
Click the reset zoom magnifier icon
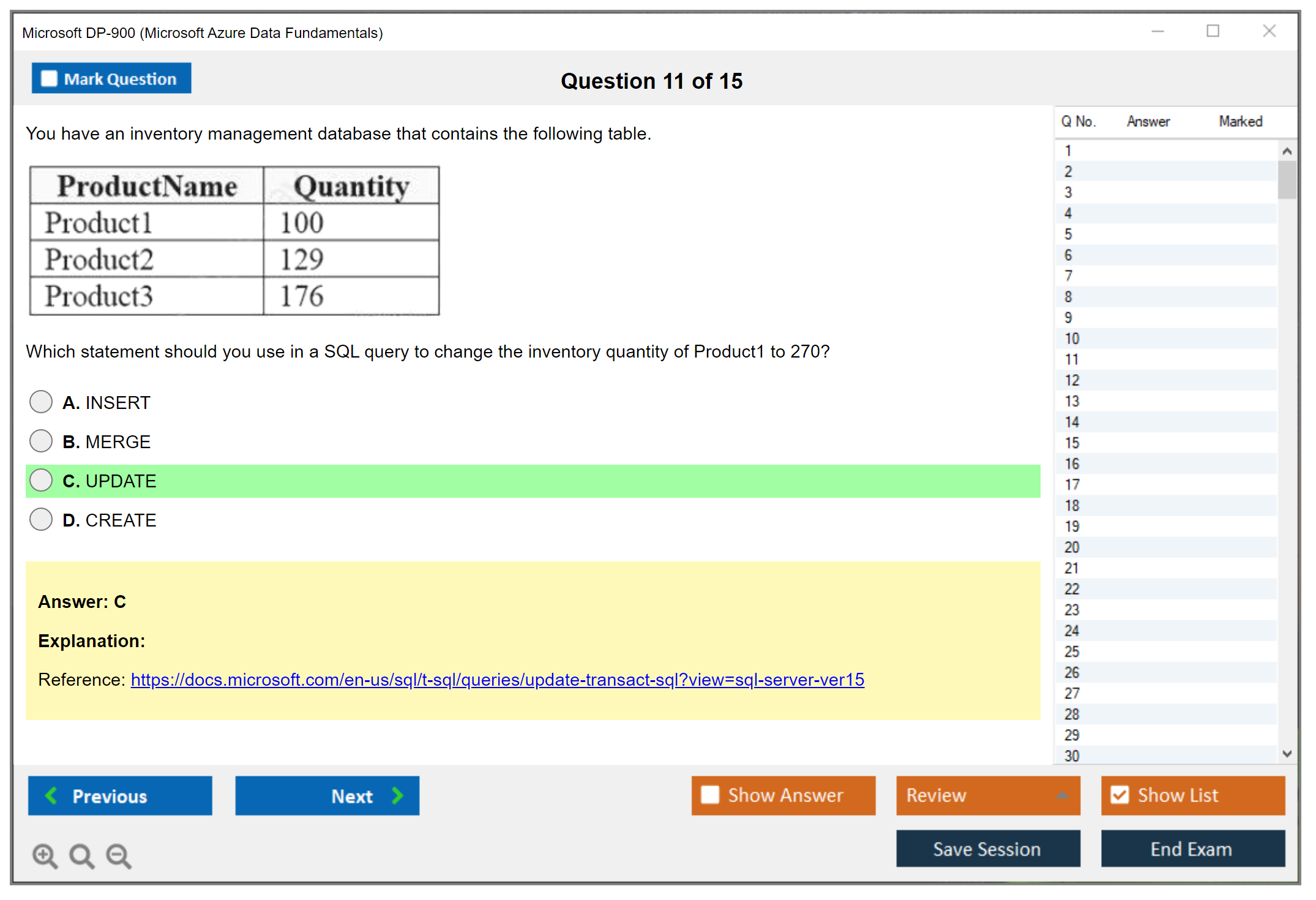[81, 855]
